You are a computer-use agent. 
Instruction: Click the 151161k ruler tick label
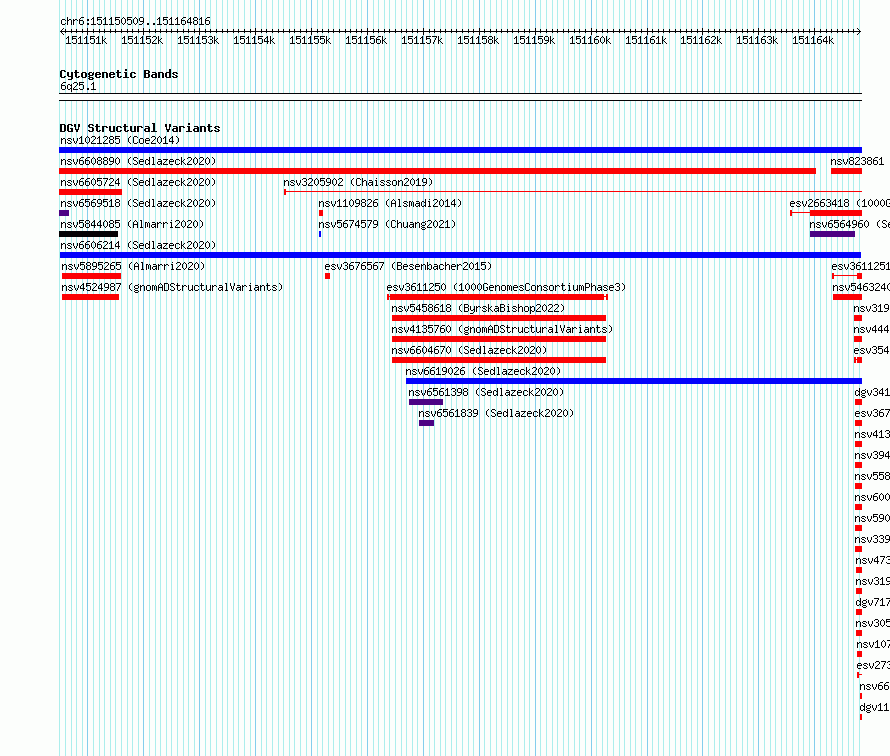click(x=646, y=41)
